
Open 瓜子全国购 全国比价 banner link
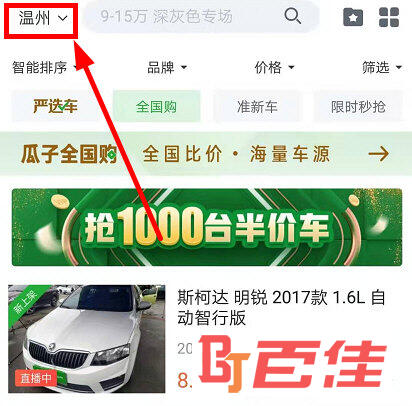(x=206, y=154)
